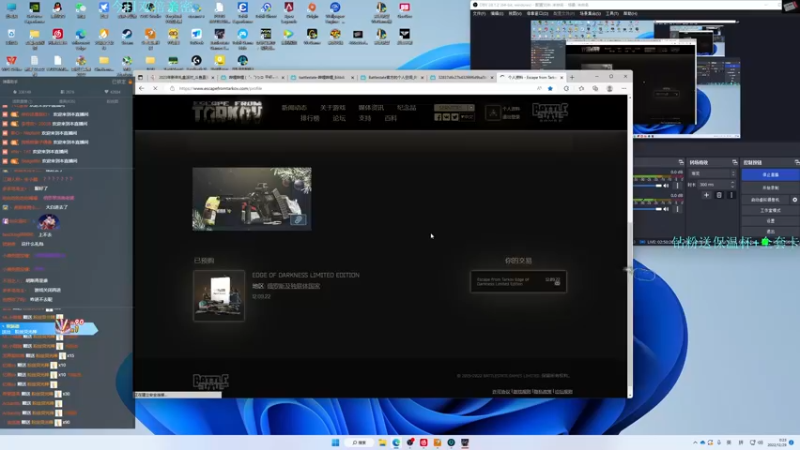Open the holiday gift banner image
Image resolution: width=800 pixels, height=450 pixels.
[x=252, y=199]
